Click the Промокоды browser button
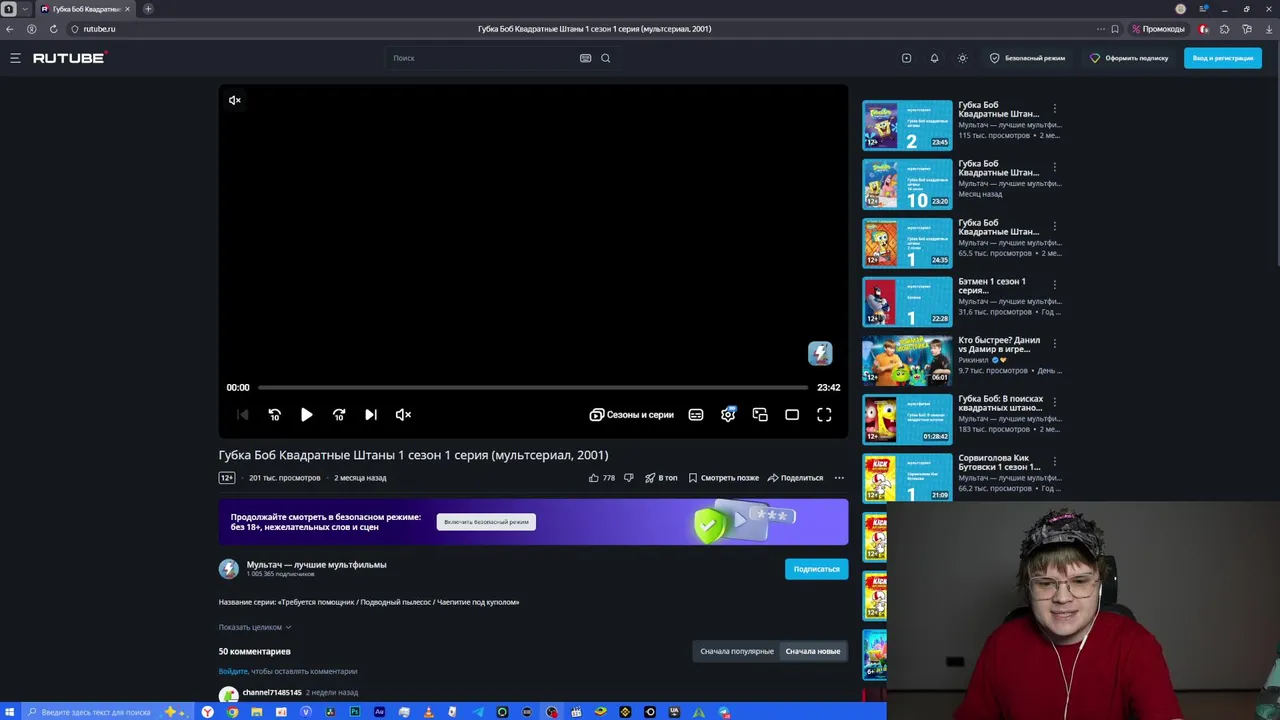1280x720 pixels. (1158, 29)
